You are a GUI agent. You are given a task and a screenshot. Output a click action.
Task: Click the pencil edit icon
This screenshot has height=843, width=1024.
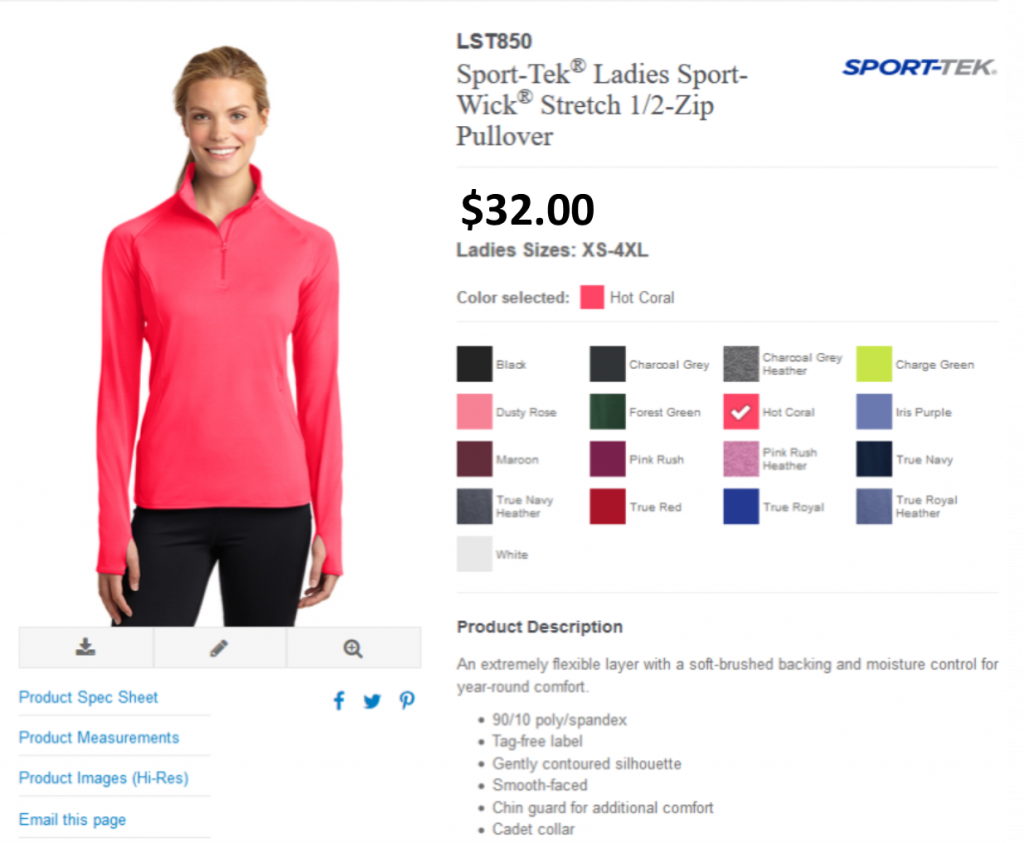tap(219, 648)
